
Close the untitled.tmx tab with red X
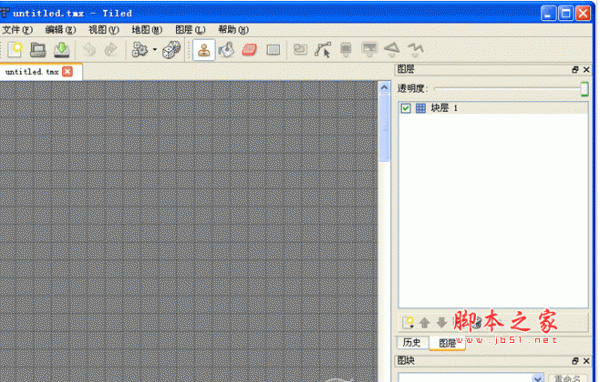[67, 72]
